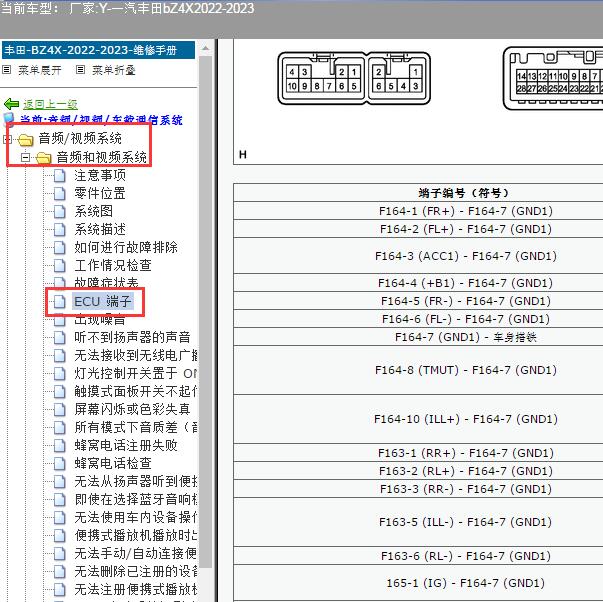Open the 无法接收到无线电广播 entry
The height and width of the screenshot is (602, 603).
(x=136, y=355)
